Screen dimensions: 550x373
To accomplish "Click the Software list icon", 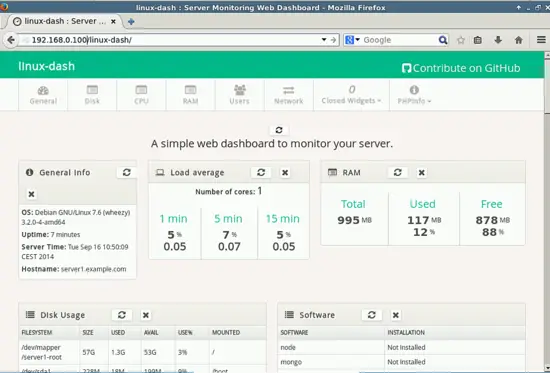I will (289, 315).
